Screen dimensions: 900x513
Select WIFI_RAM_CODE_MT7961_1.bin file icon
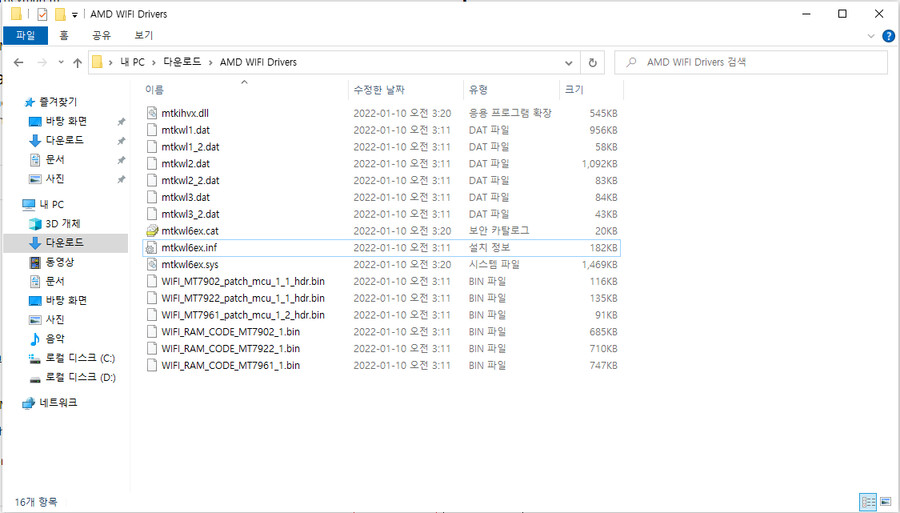pyautogui.click(x=152, y=366)
